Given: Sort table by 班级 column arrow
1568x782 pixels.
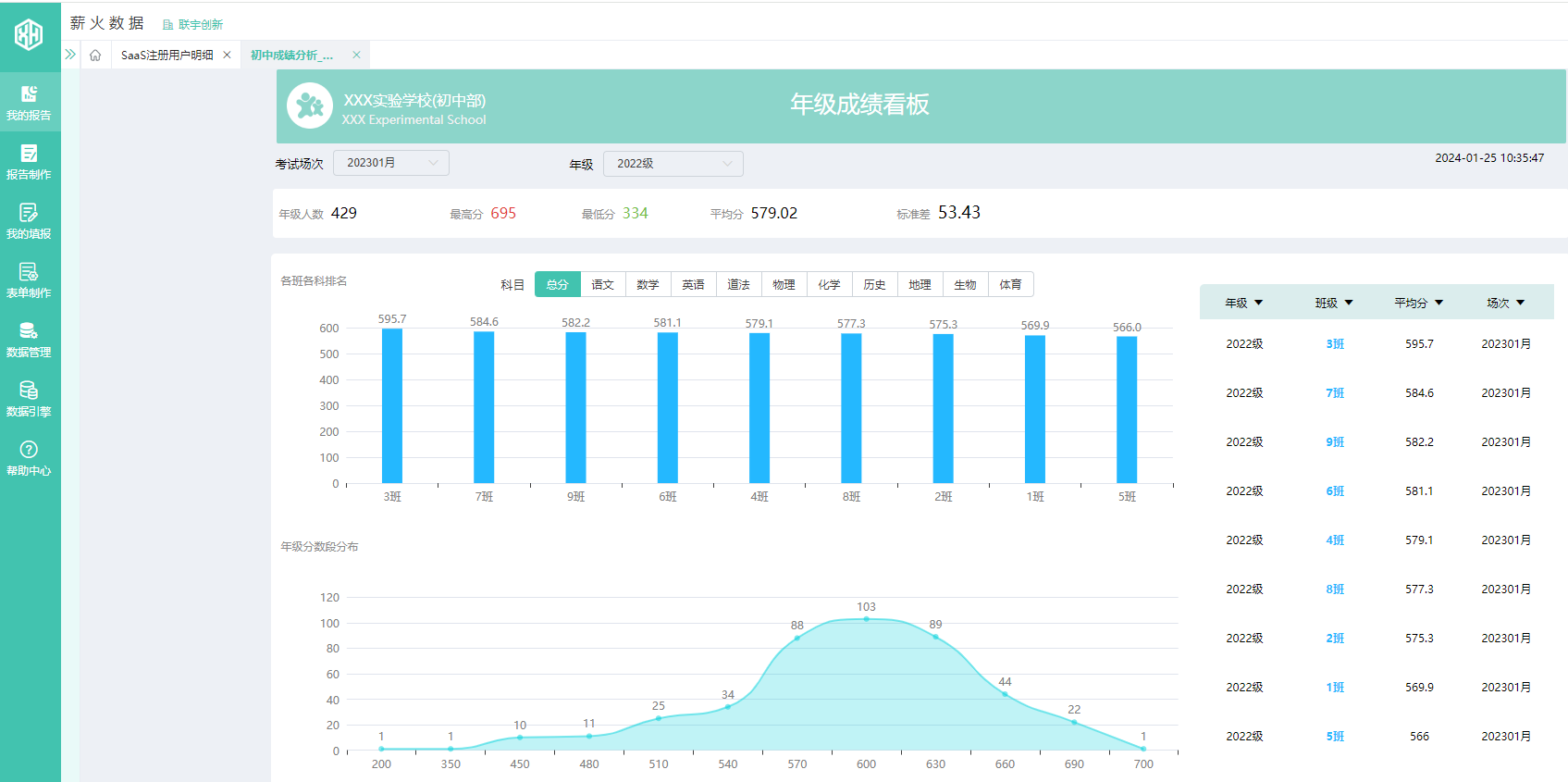Looking at the screenshot, I should [x=1349, y=303].
